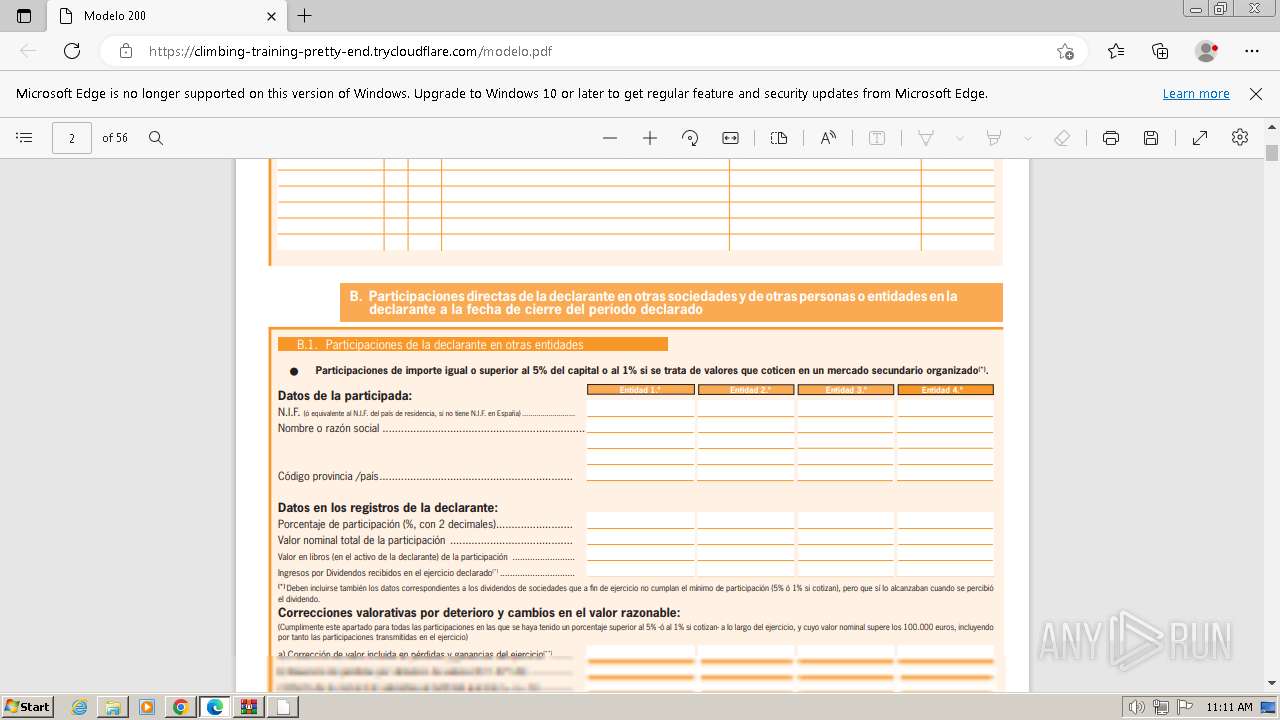
Task: Rotate the PDF page
Action: tap(690, 138)
